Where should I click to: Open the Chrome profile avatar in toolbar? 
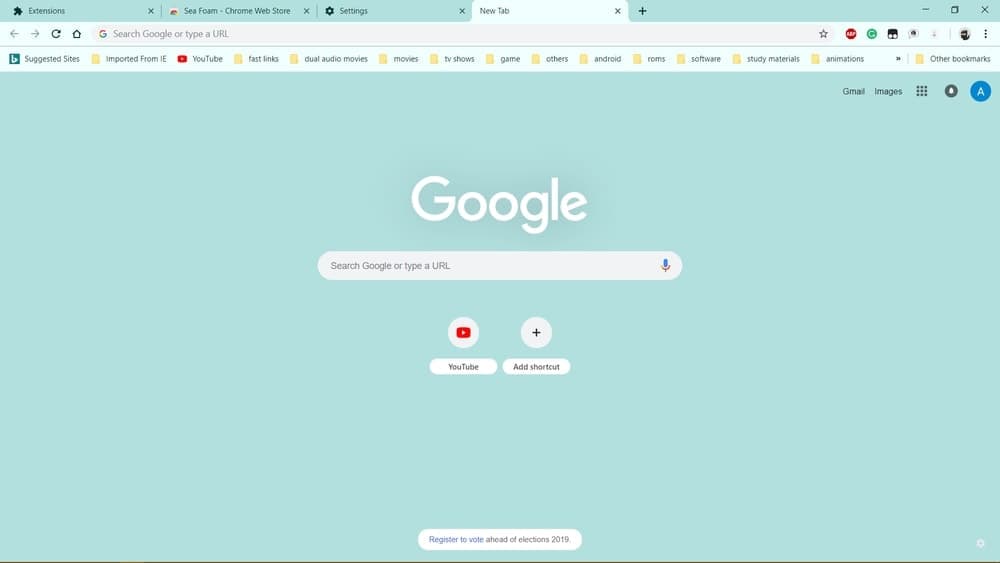[x=965, y=34]
